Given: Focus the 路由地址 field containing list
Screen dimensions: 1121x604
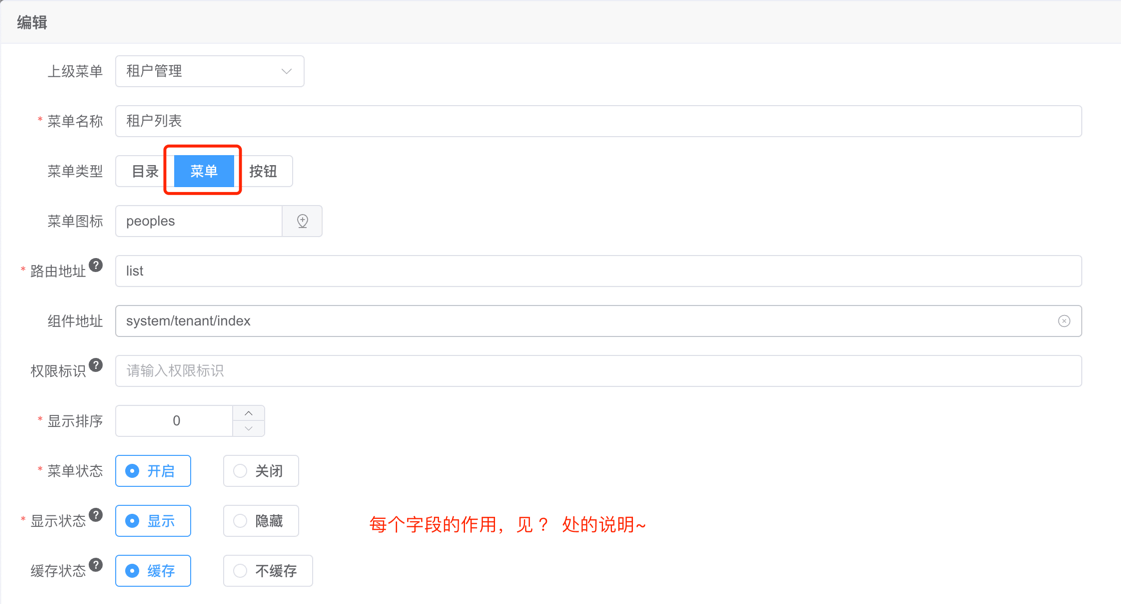Looking at the screenshot, I should [598, 271].
